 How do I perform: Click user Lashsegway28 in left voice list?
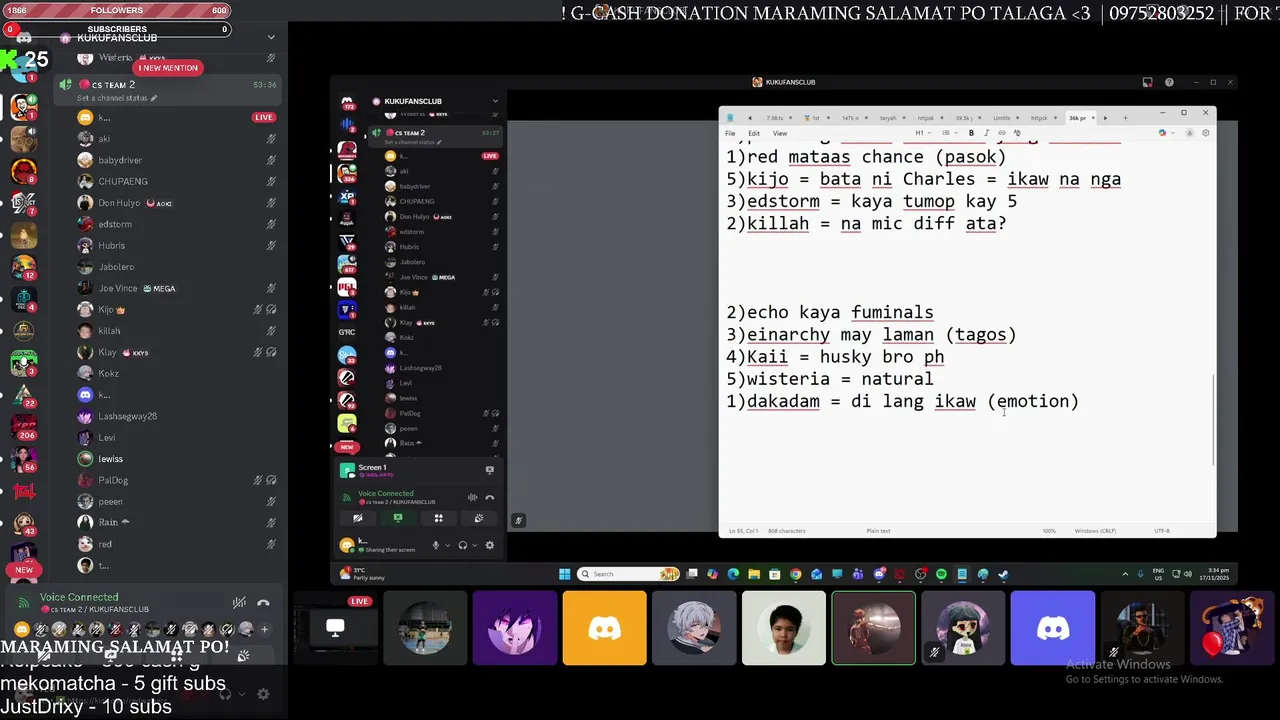pyautogui.click(x=127, y=416)
